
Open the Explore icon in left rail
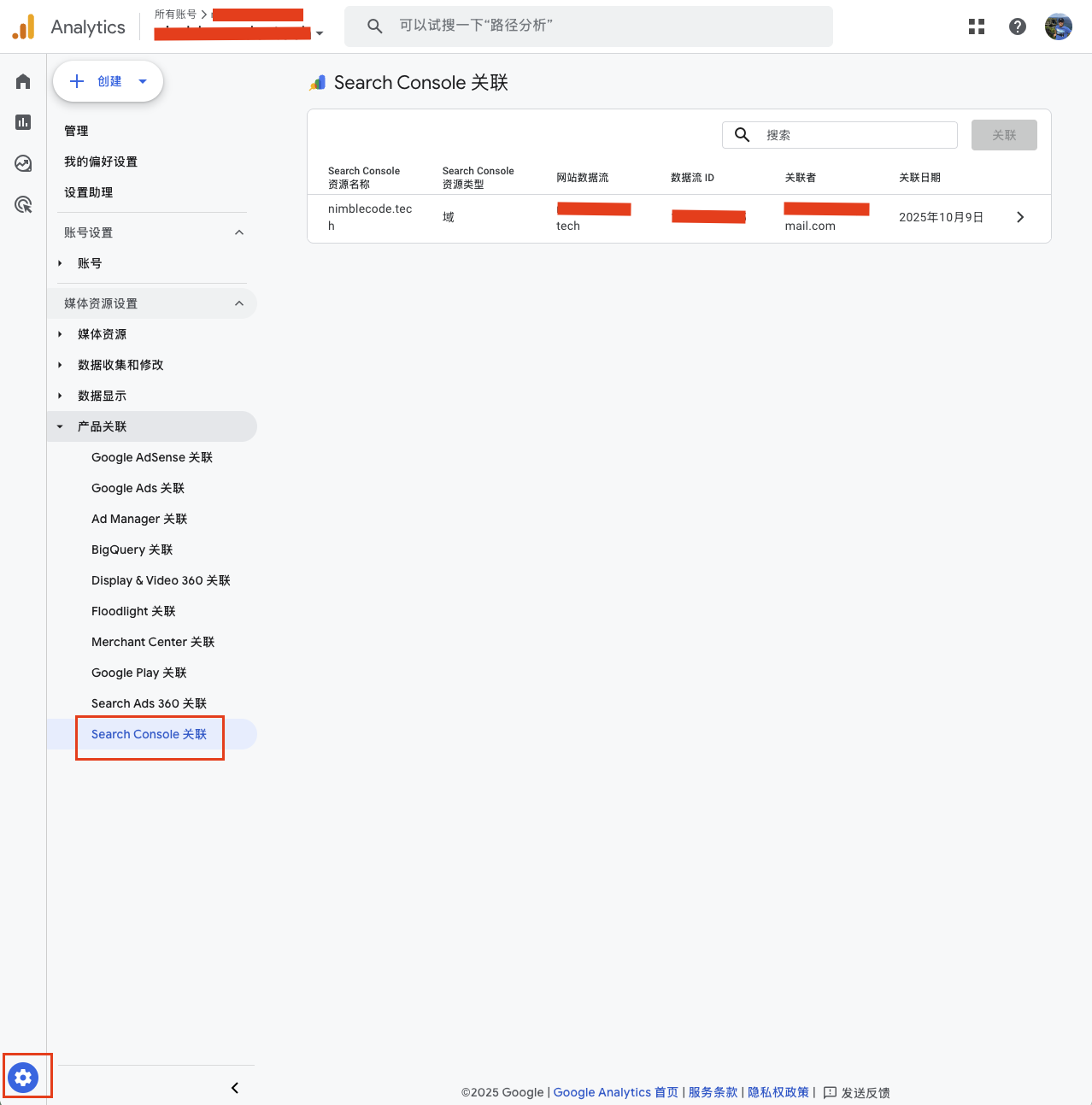23,163
